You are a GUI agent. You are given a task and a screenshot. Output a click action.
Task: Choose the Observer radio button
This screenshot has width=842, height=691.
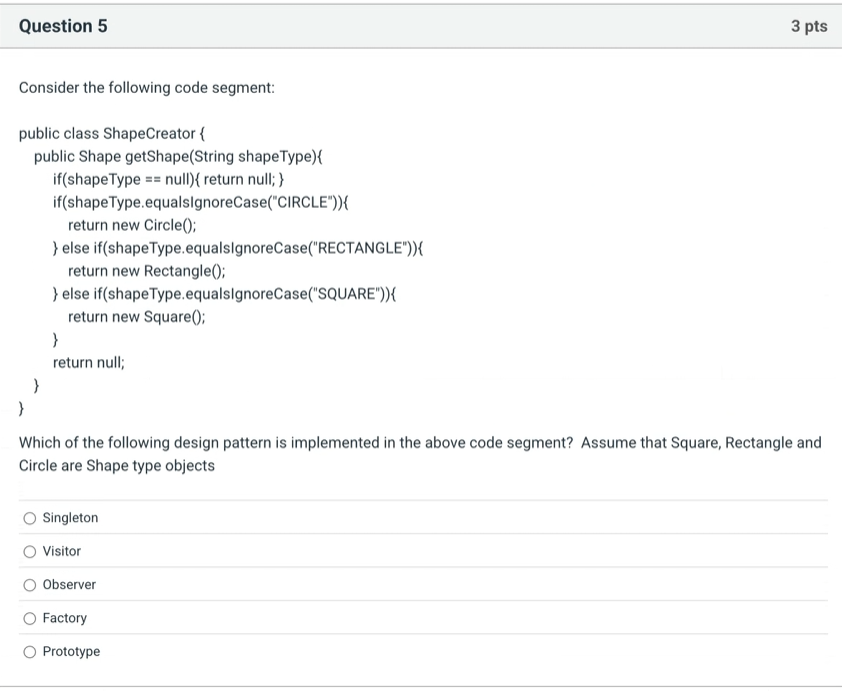30,584
